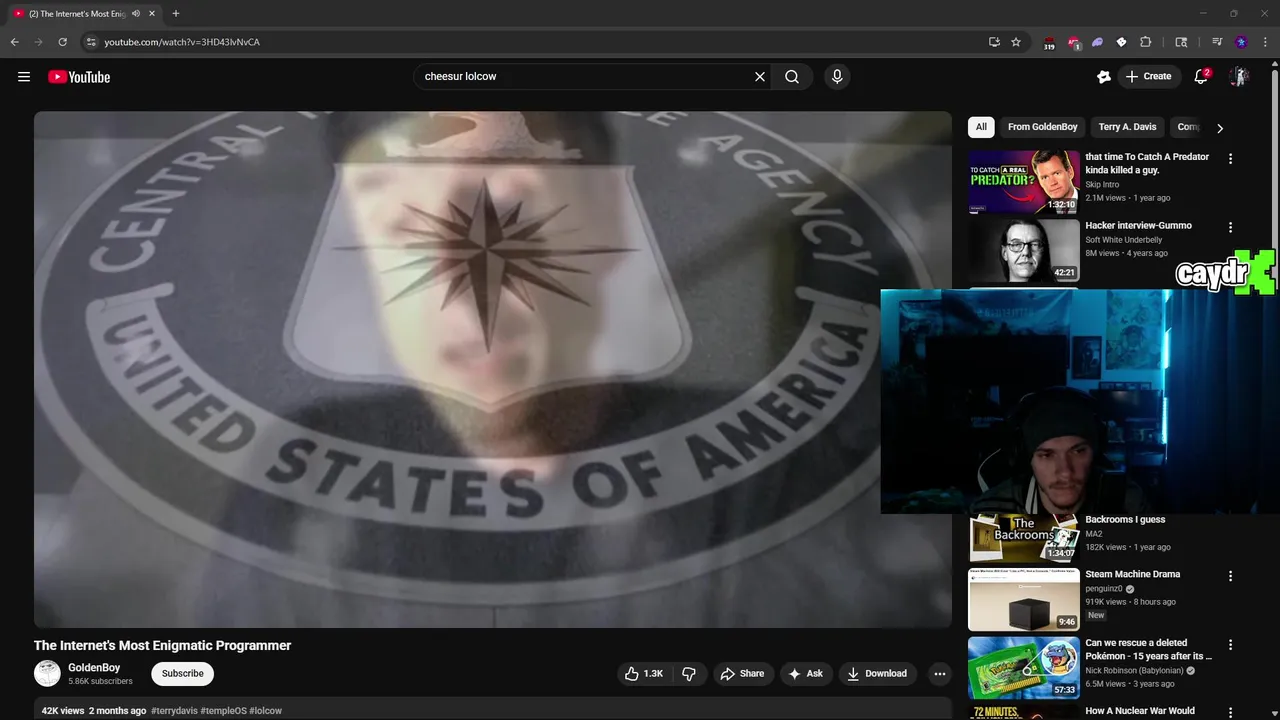1280x720 pixels.
Task: Open the YouTube guide hamburger menu
Action: [24, 77]
